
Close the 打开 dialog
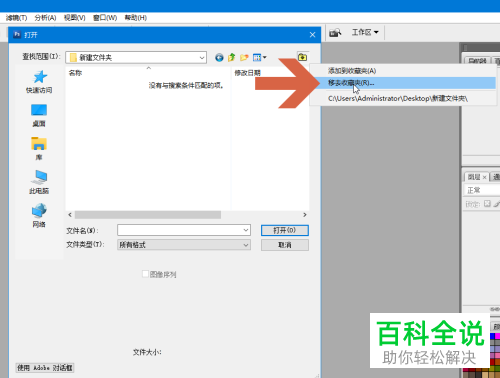click(312, 35)
